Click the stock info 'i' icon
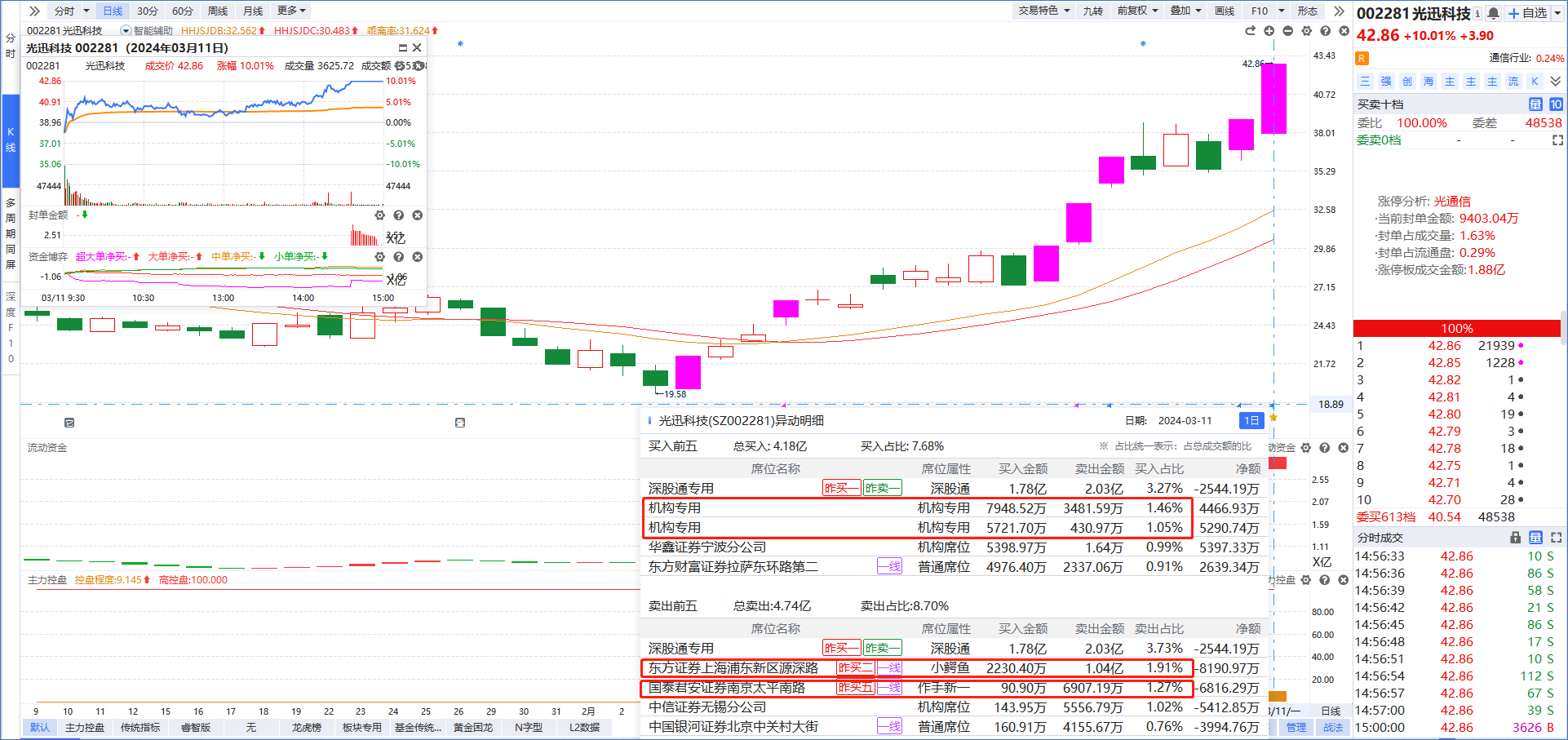This screenshot has height=740, width=1568. click(x=1477, y=13)
